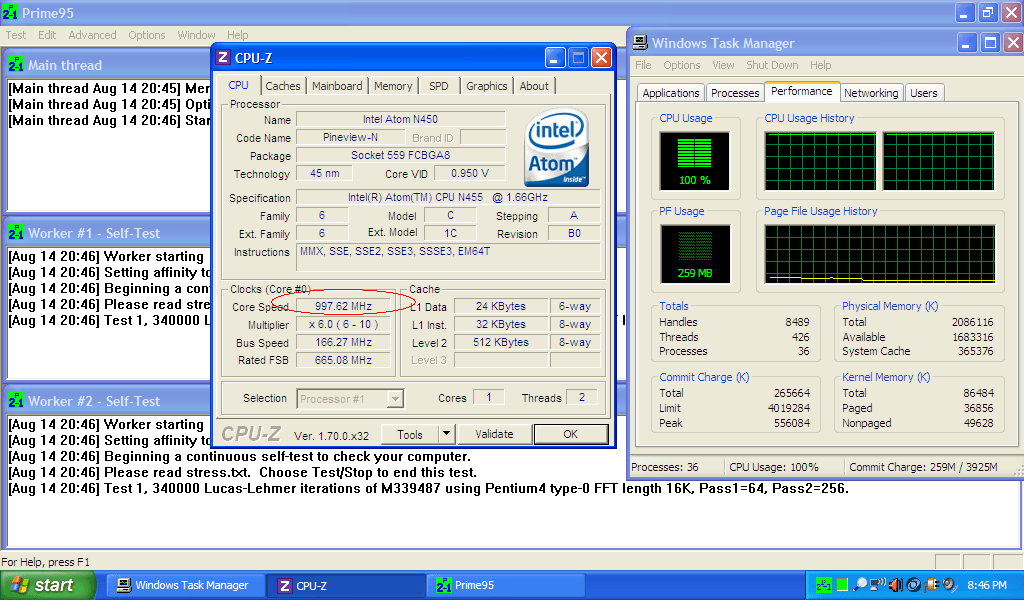Click the L1 Data cache value 24 KBytes

point(501,306)
